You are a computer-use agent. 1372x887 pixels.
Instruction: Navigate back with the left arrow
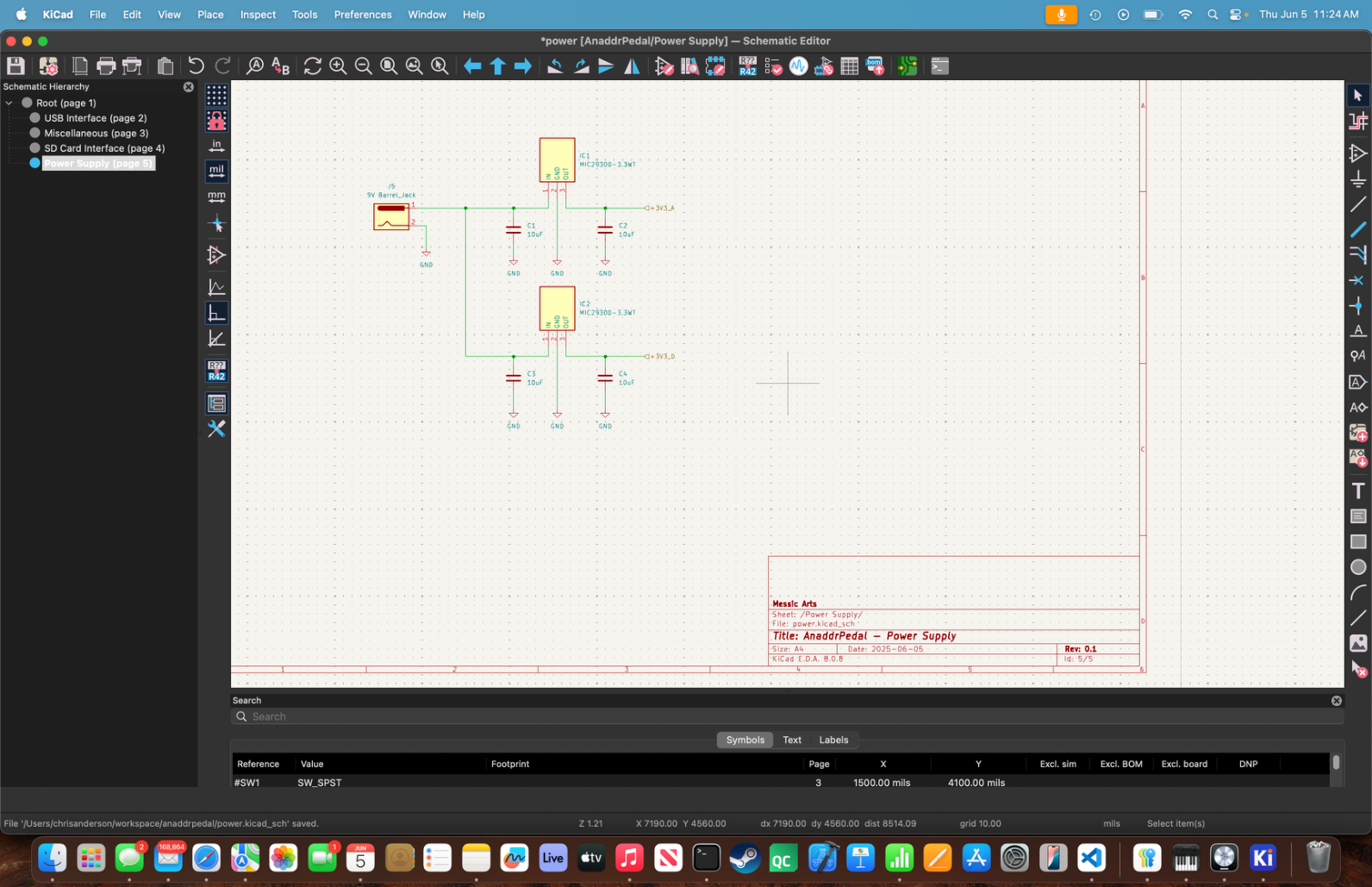[x=472, y=66]
